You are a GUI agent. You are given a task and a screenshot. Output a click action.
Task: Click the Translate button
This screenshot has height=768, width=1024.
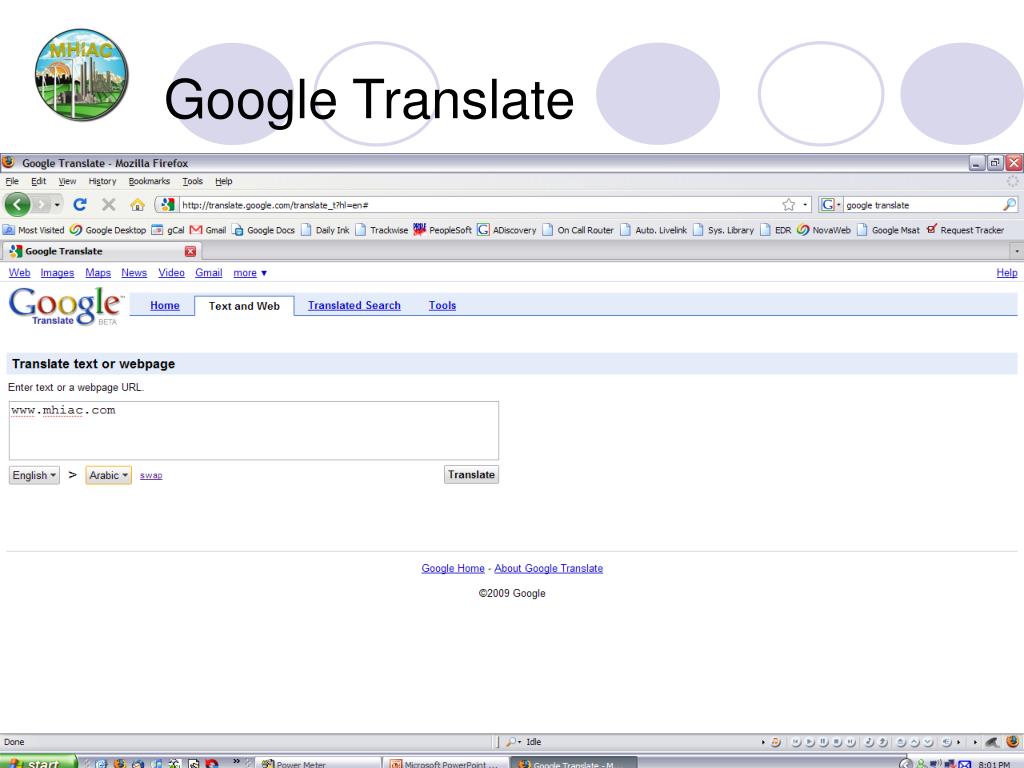(x=471, y=474)
